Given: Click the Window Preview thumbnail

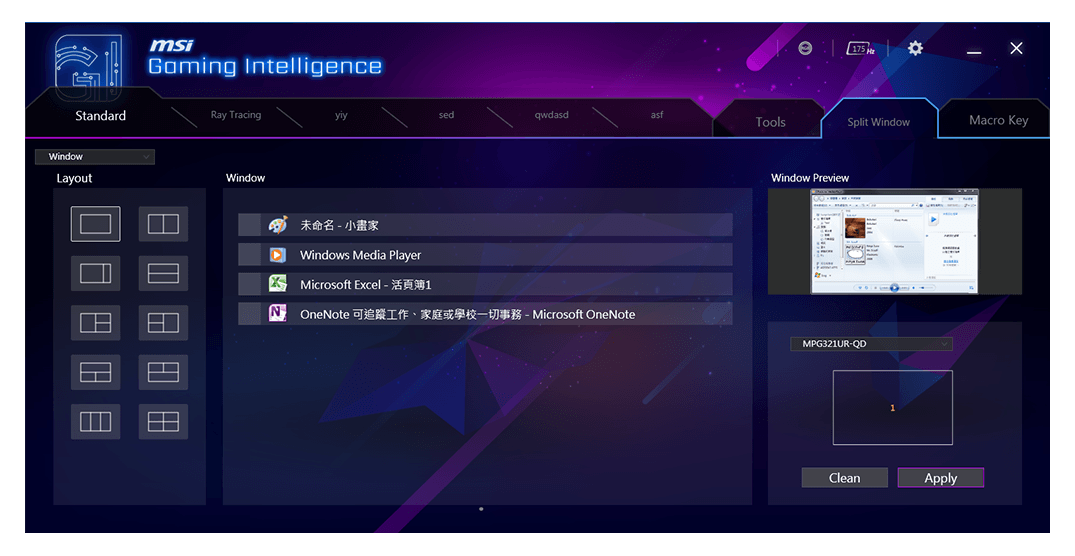Looking at the screenshot, I should coord(894,241).
